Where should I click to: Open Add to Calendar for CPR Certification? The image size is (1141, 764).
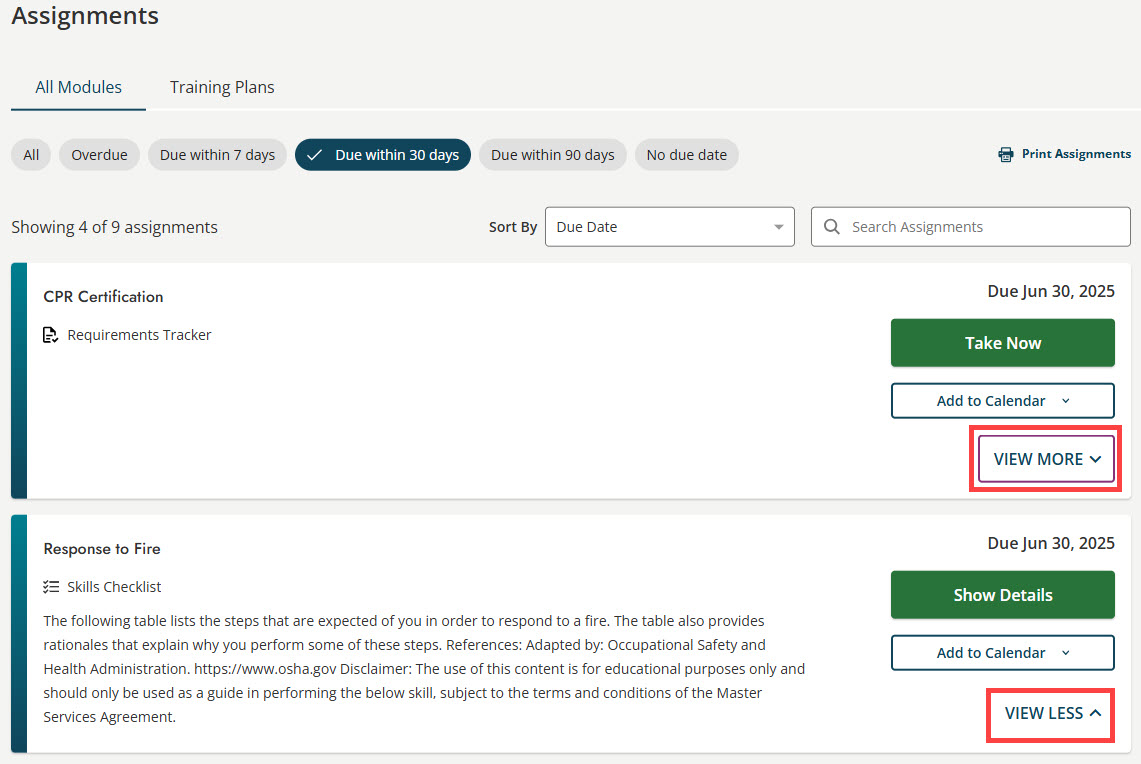coord(1002,400)
